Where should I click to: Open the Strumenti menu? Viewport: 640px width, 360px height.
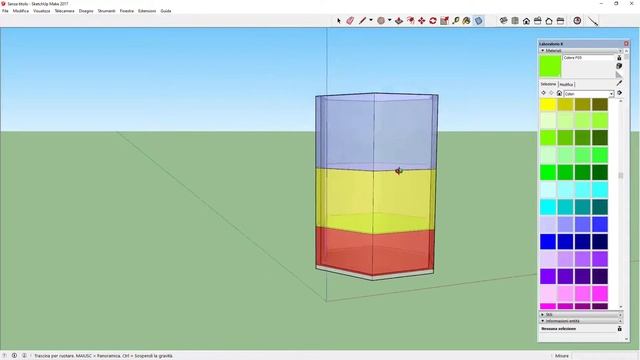point(107,11)
